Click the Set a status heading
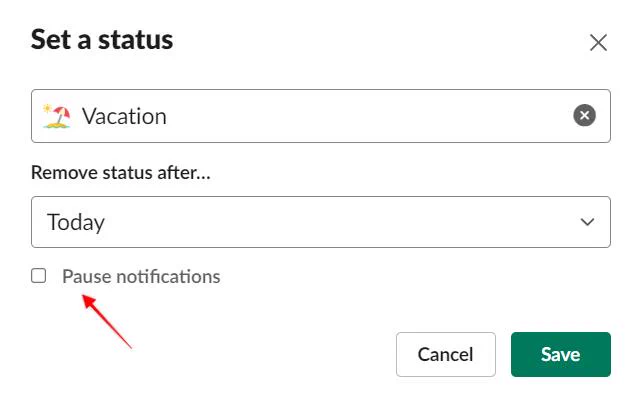This screenshot has width=632, height=404. (x=102, y=40)
